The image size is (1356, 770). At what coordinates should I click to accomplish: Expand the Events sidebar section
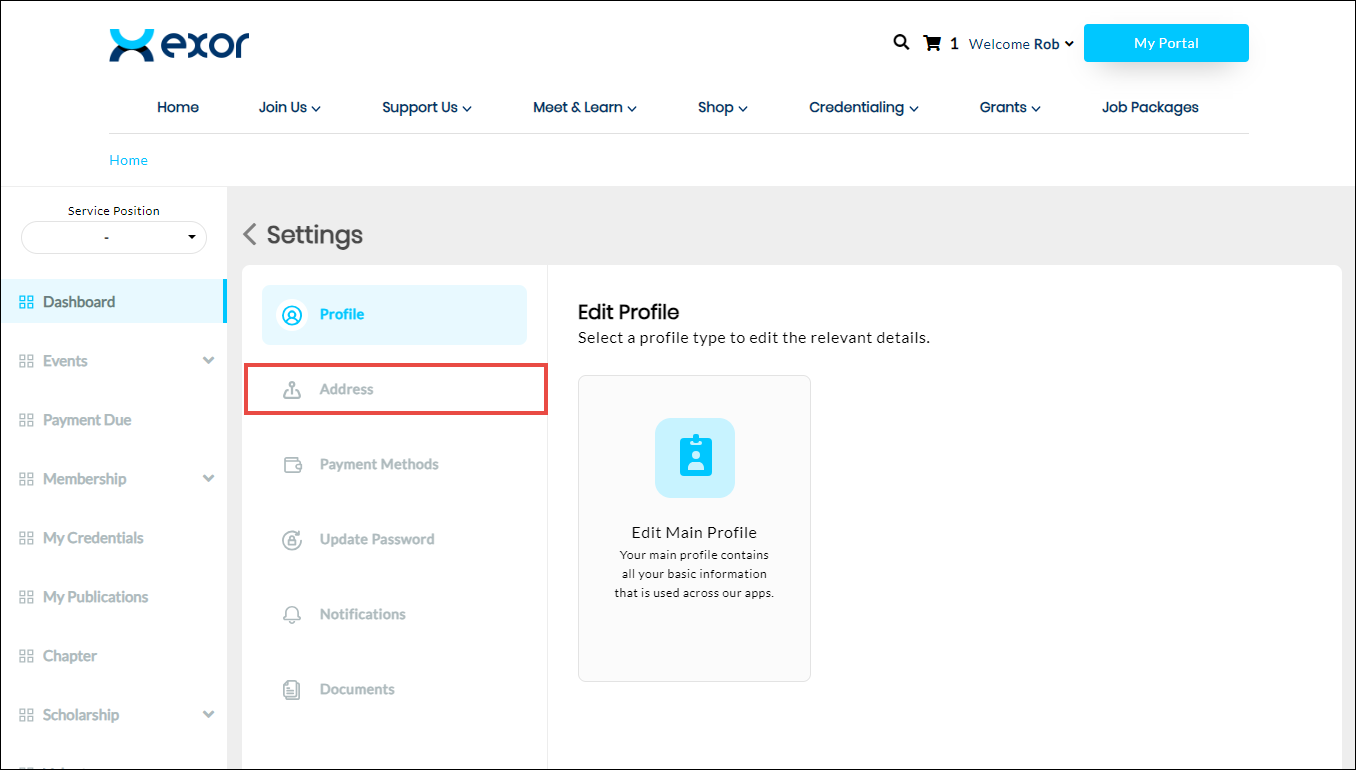208,361
